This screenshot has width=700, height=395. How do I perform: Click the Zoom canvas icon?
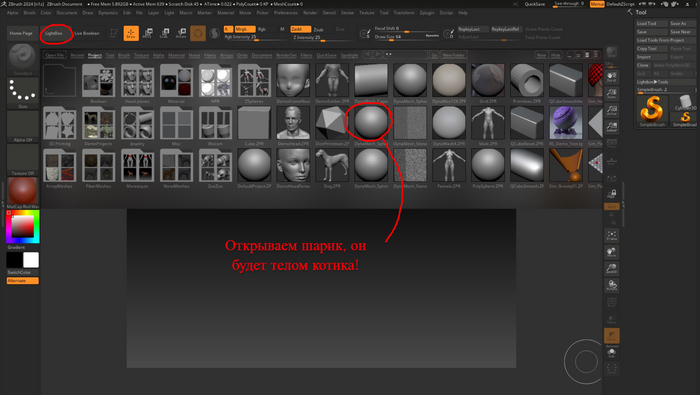click(x=612, y=93)
